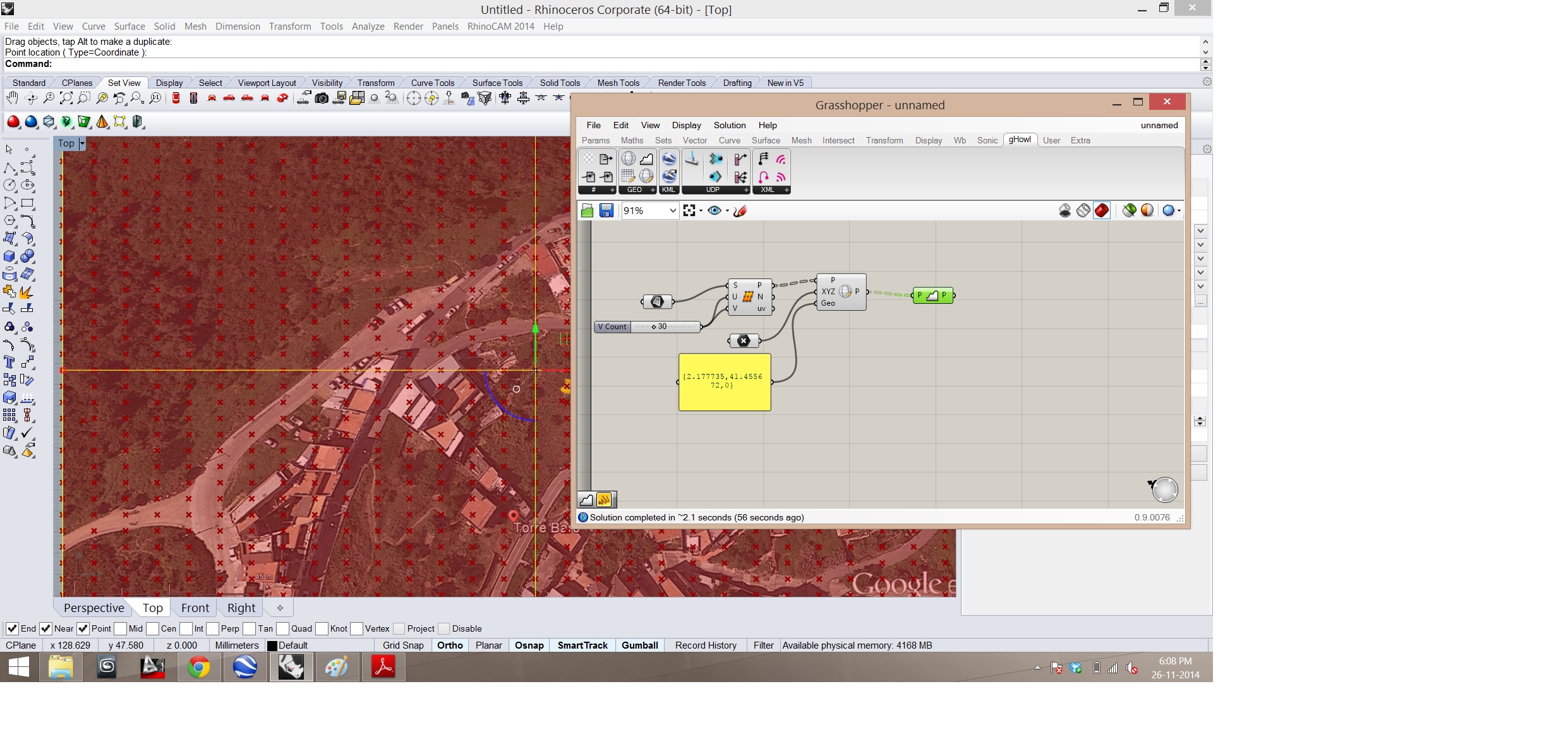
Task: Adjust the V Count number slider
Action: [654, 327]
